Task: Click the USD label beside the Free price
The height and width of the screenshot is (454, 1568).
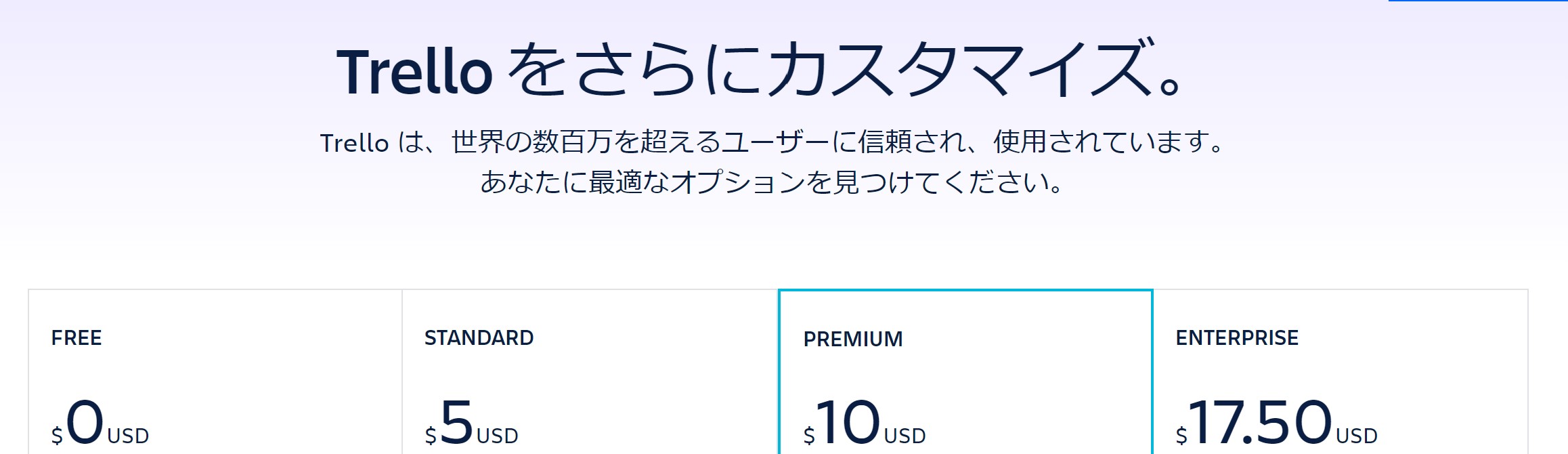Action: (x=128, y=436)
